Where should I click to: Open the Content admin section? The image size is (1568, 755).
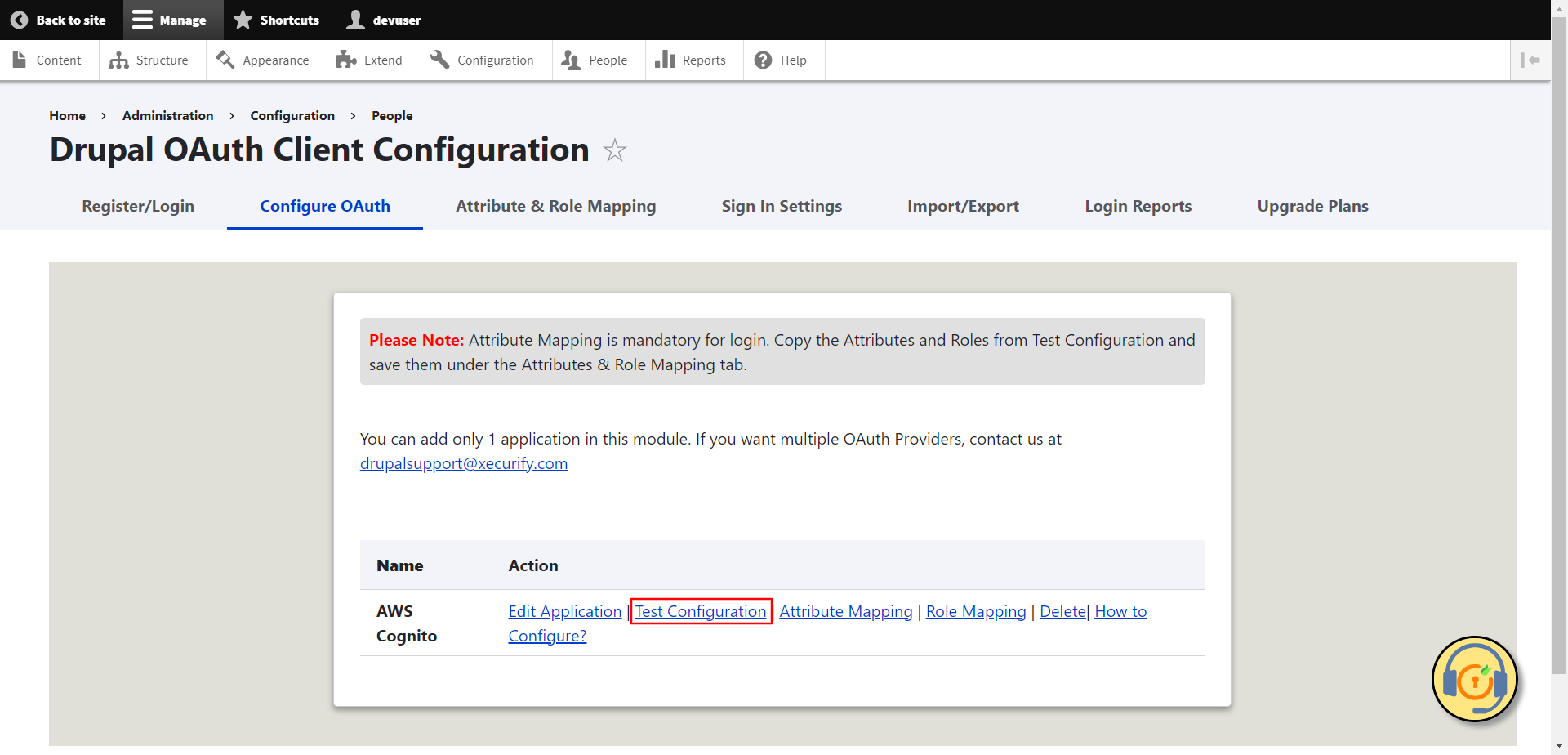pos(48,60)
